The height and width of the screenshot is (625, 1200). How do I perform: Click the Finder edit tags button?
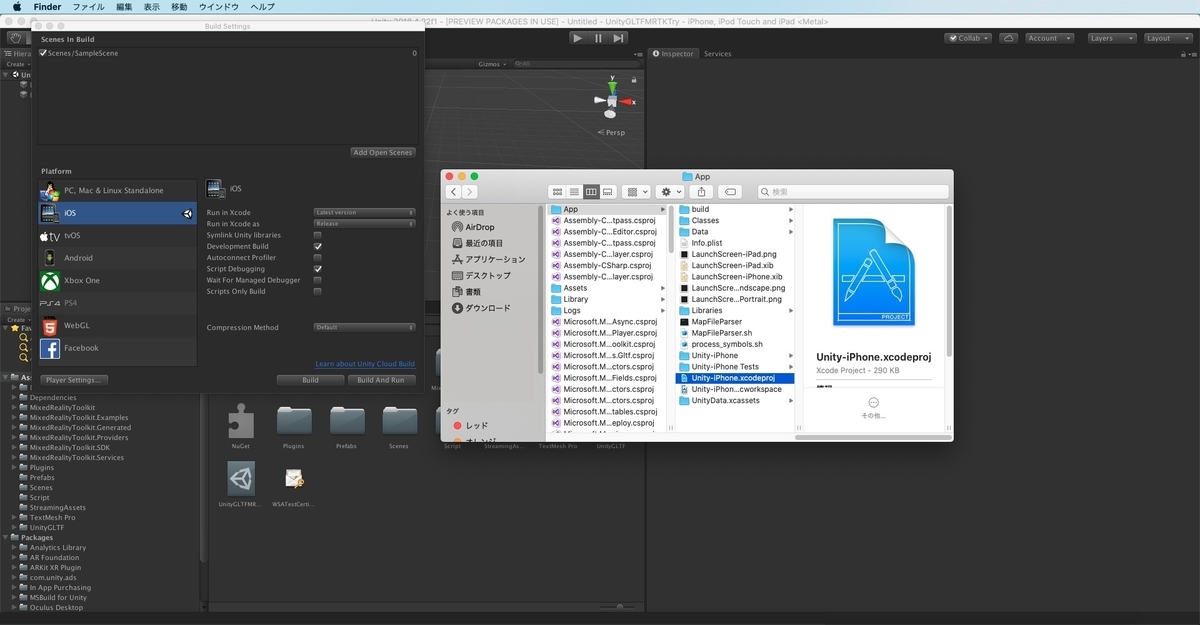click(x=730, y=191)
